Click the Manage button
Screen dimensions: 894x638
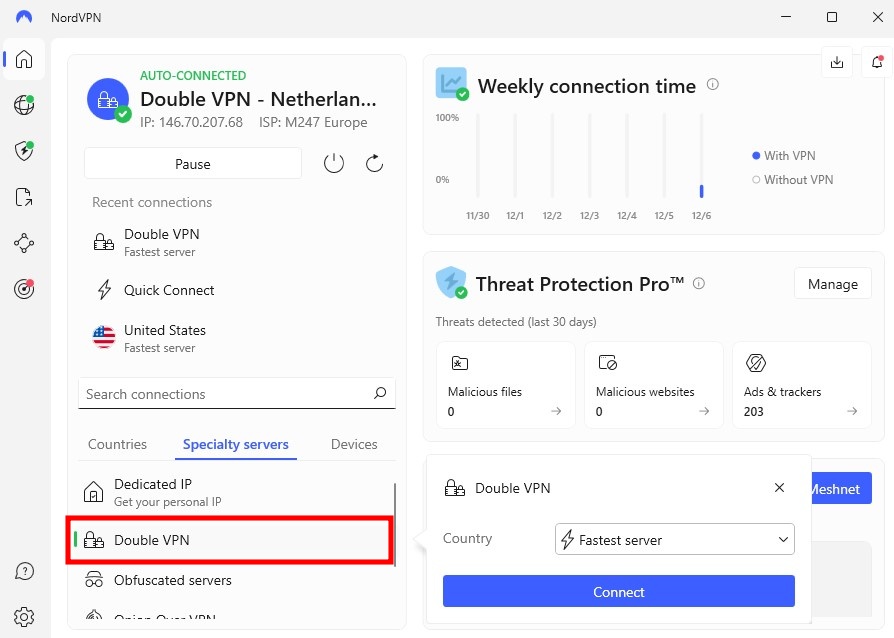coord(832,284)
